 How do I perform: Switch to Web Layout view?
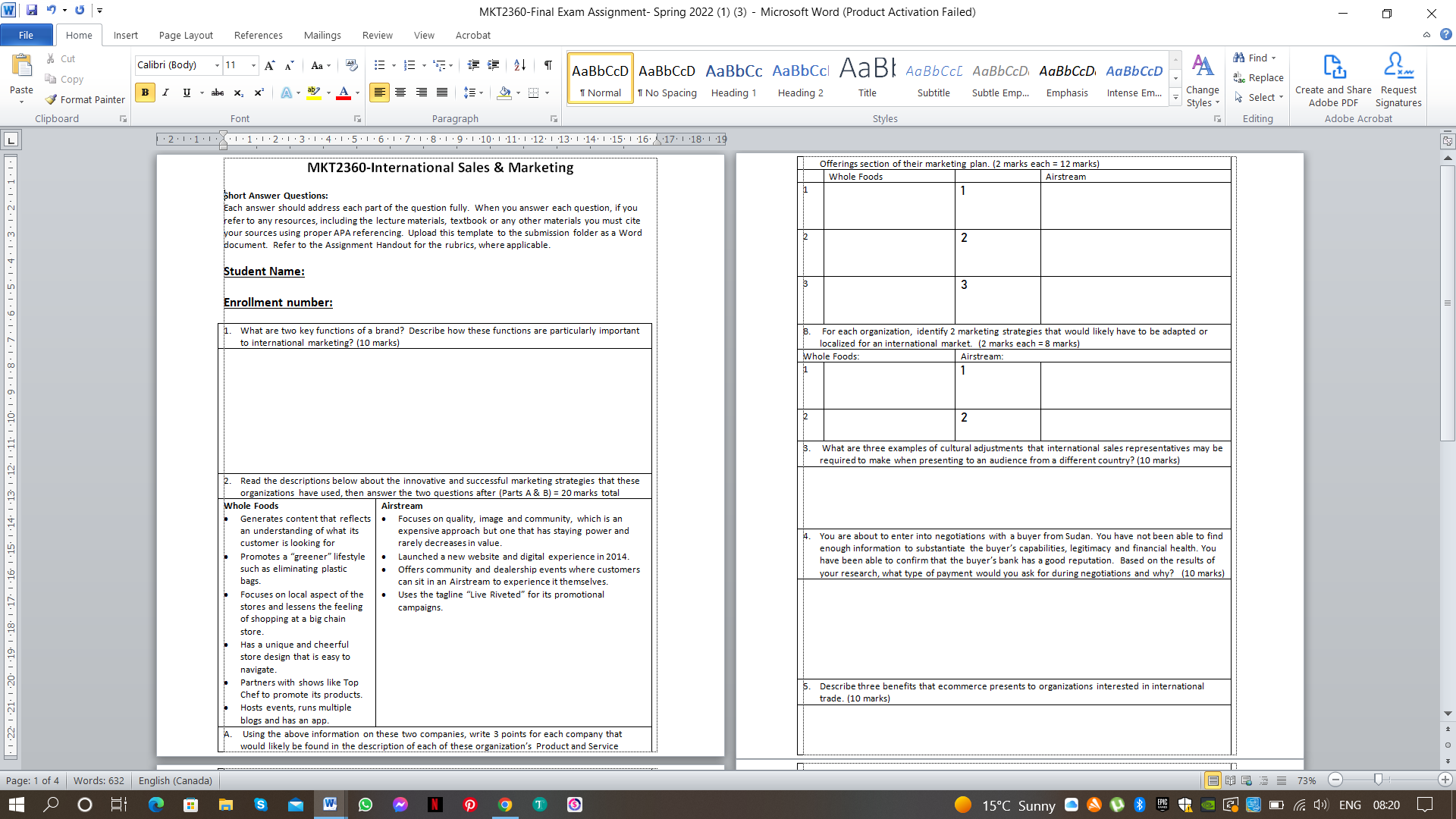coord(1247,780)
